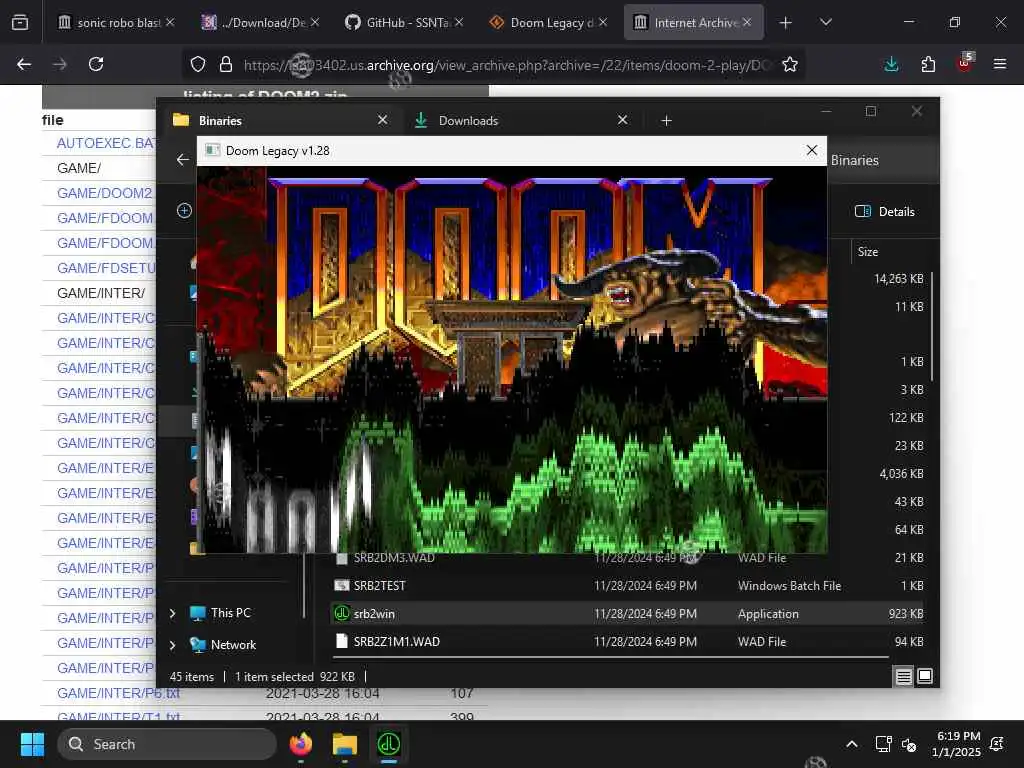Viewport: 1024px width, 768px height.
Task: Switch to GitHub - SSNTa tab
Action: point(405,23)
